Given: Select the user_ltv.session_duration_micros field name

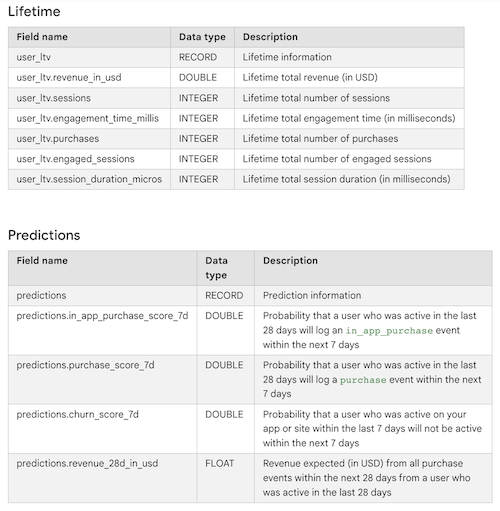Looking at the screenshot, I should coord(89,179).
